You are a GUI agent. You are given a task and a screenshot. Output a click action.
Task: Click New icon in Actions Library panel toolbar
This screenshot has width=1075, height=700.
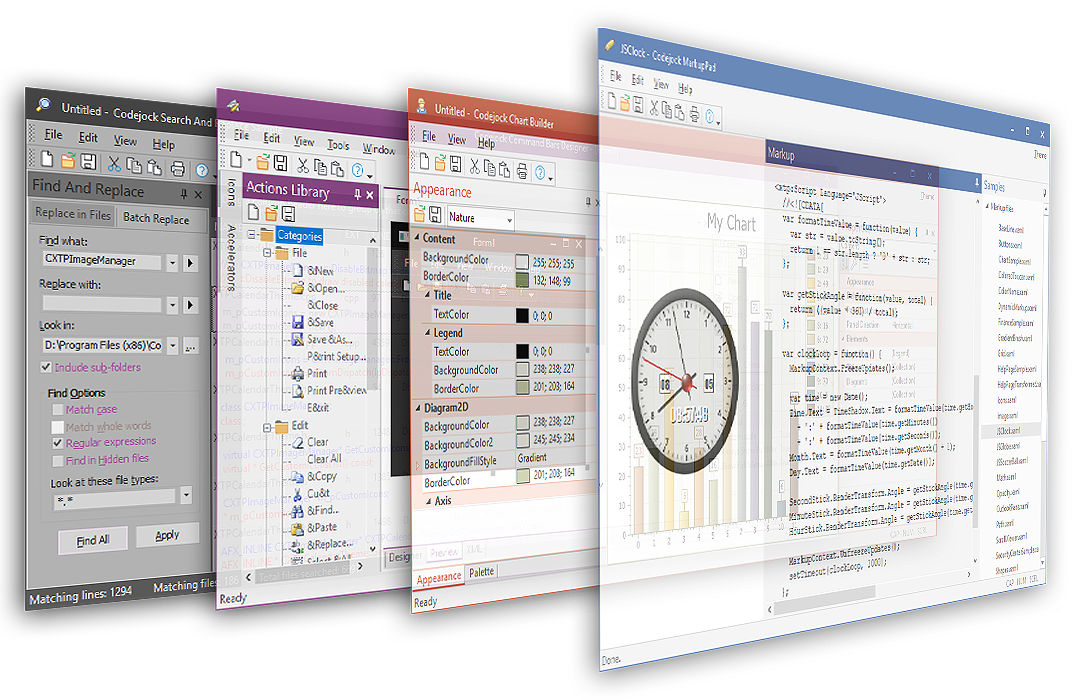(x=253, y=212)
